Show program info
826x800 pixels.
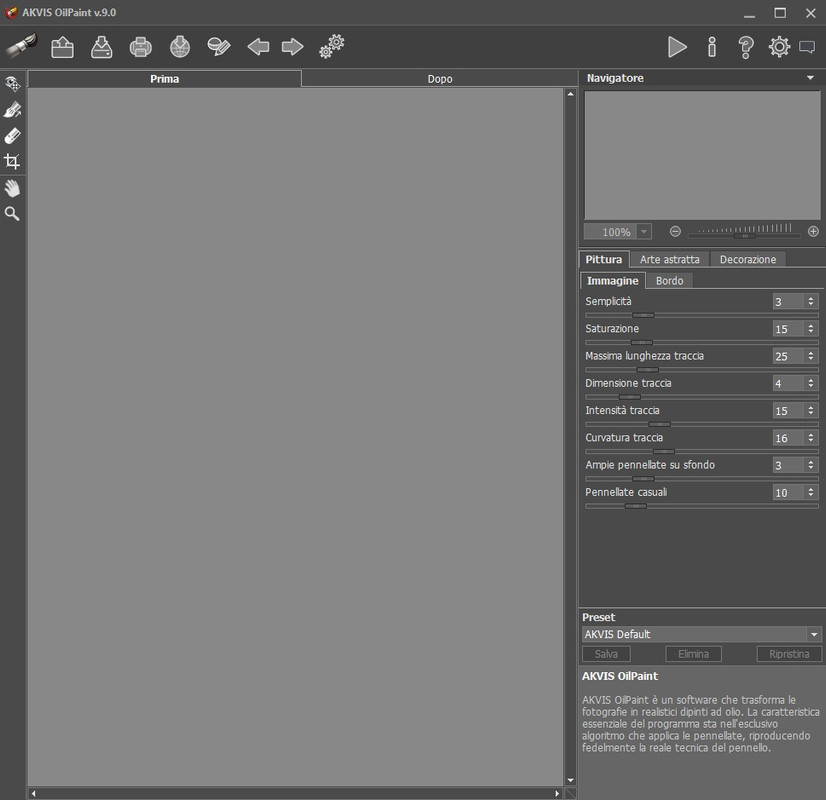coord(712,47)
